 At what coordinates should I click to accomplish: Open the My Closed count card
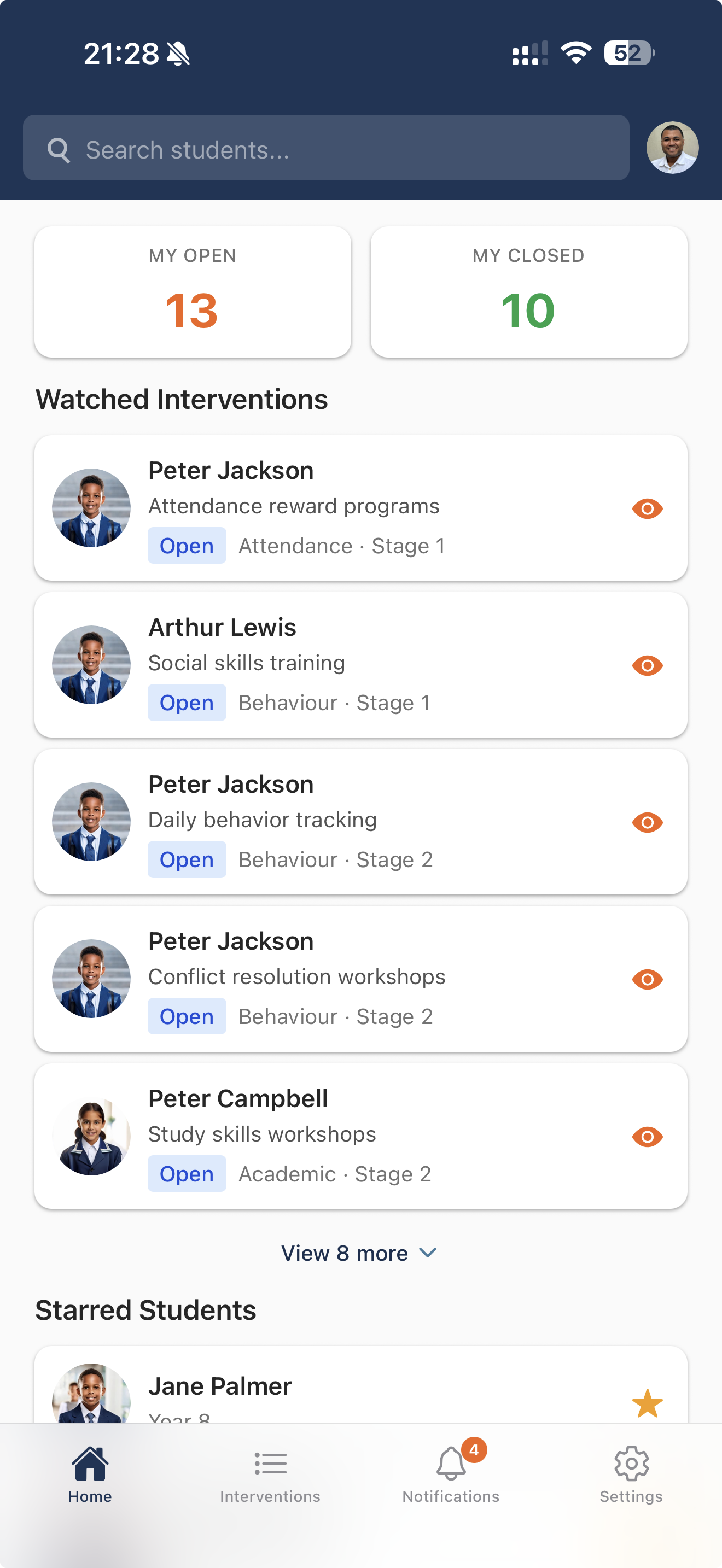click(x=528, y=292)
